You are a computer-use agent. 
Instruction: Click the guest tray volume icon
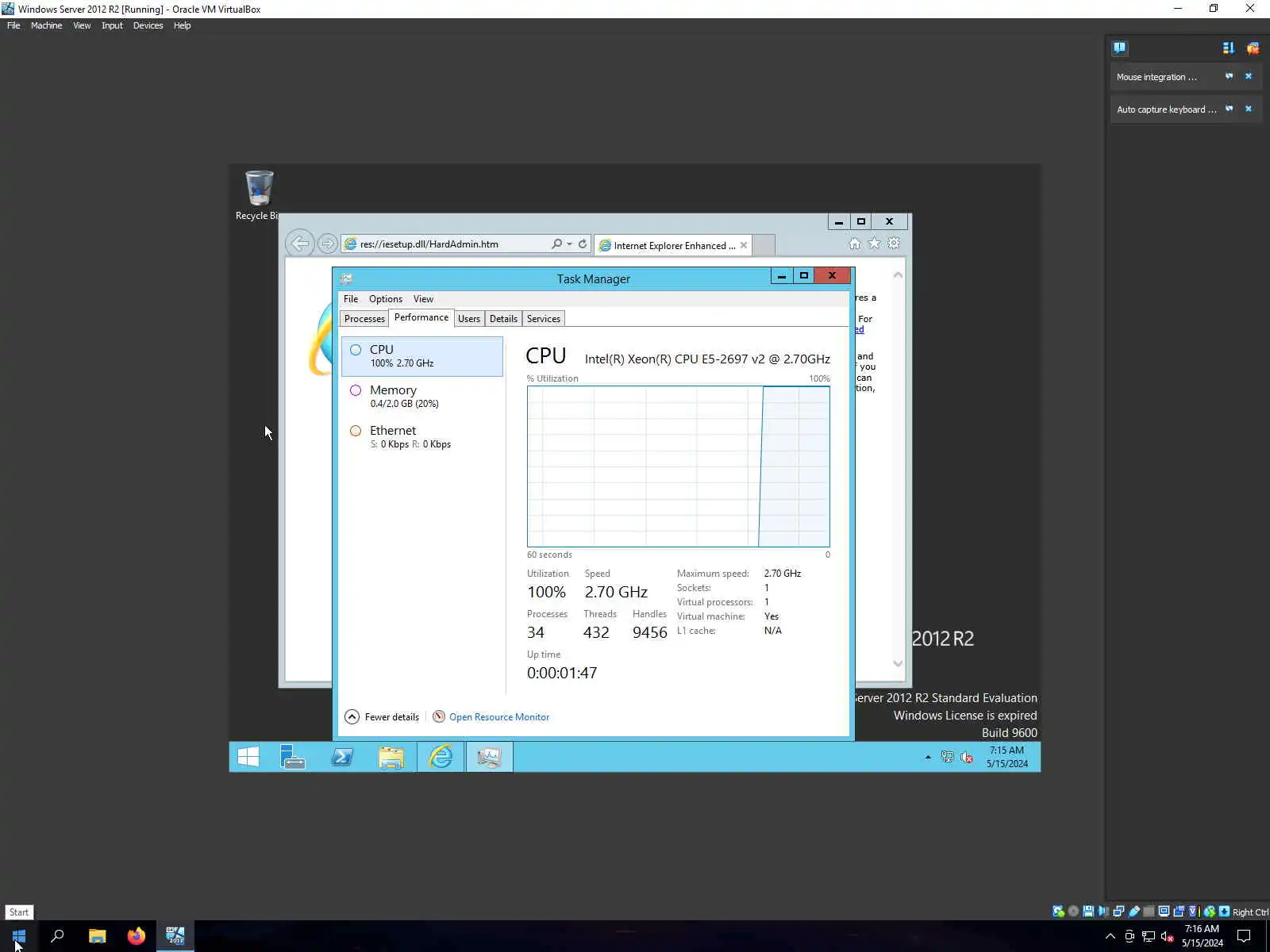click(x=967, y=757)
